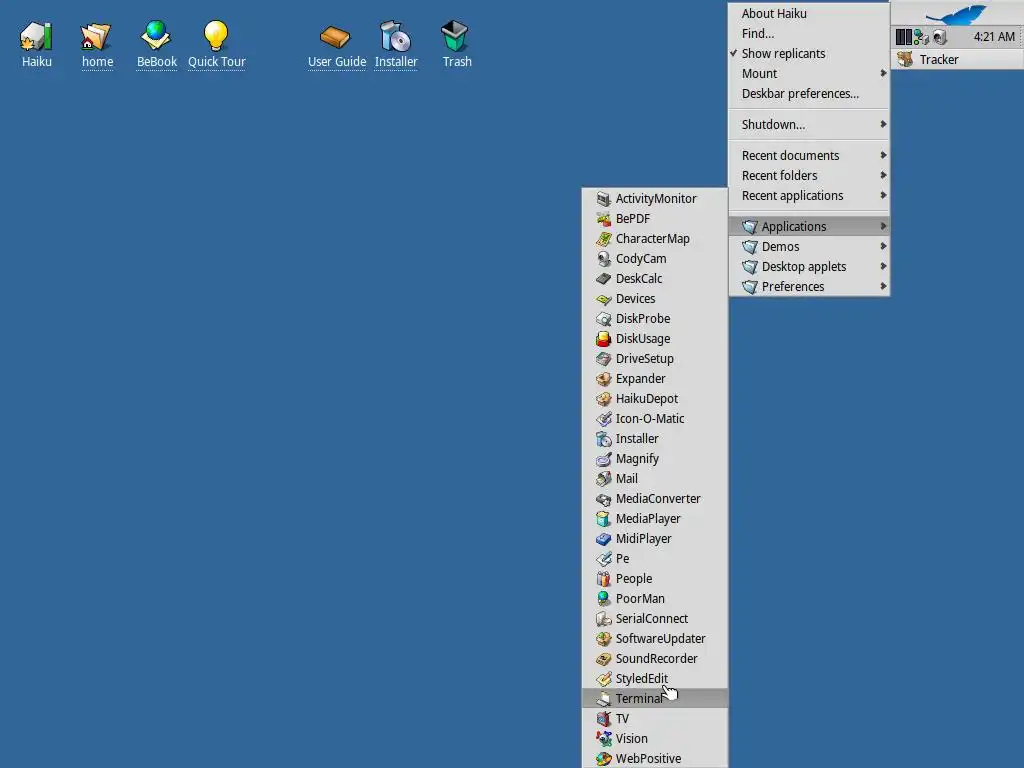Open the BeBook desktop icon
1024x768 pixels.
[157, 44]
